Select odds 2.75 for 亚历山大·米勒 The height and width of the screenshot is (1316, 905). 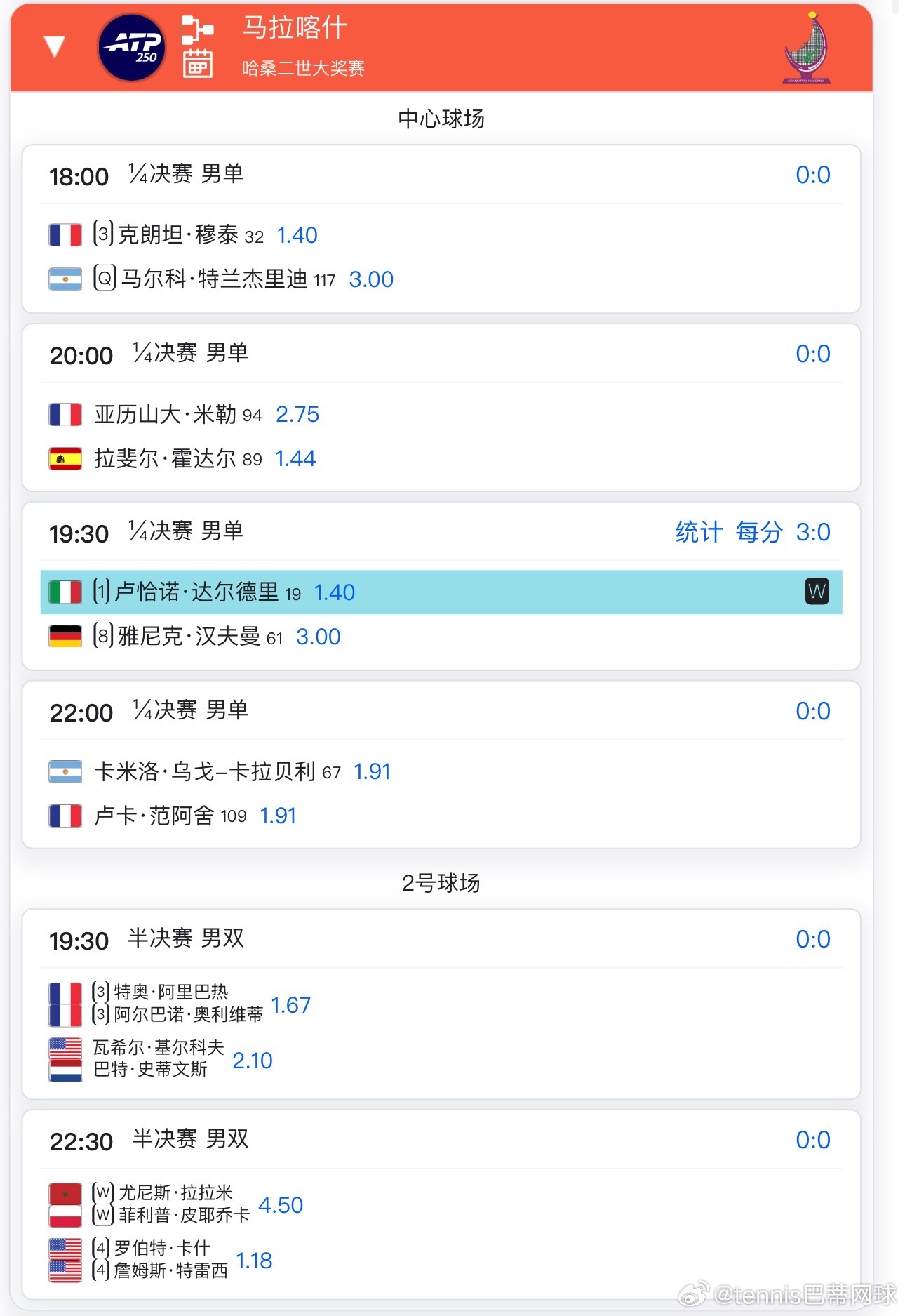(297, 414)
